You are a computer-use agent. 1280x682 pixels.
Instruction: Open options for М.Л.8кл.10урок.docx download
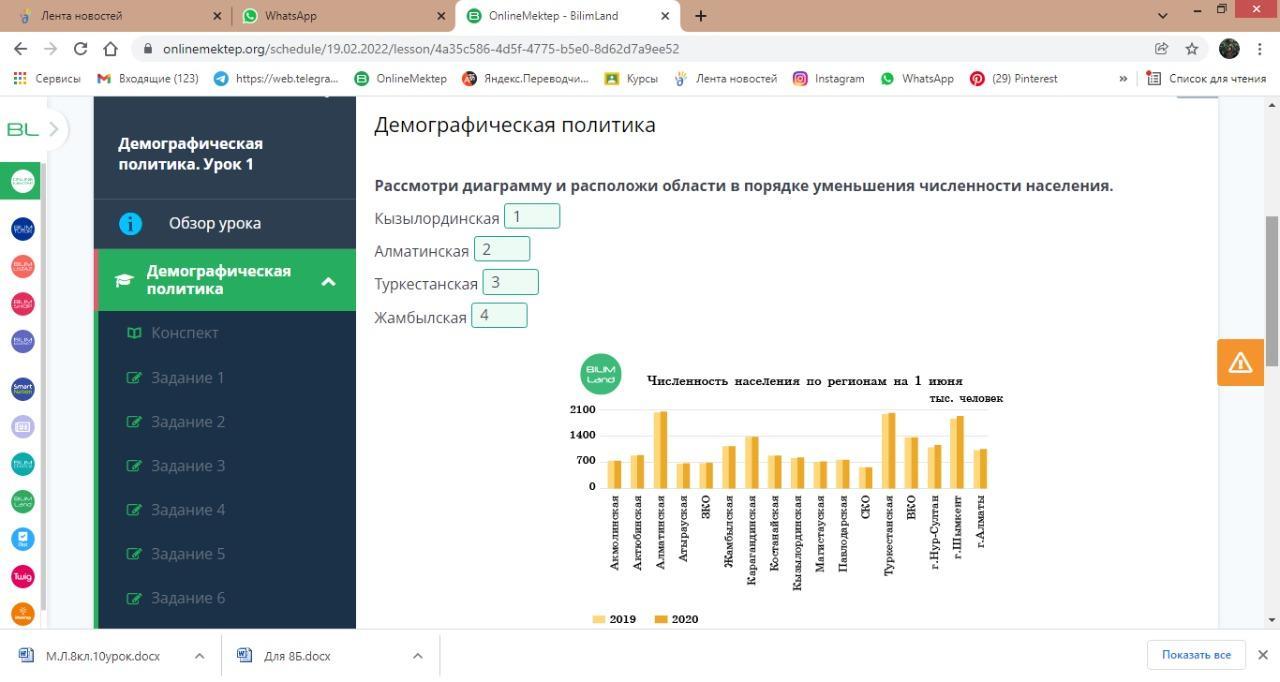point(199,656)
